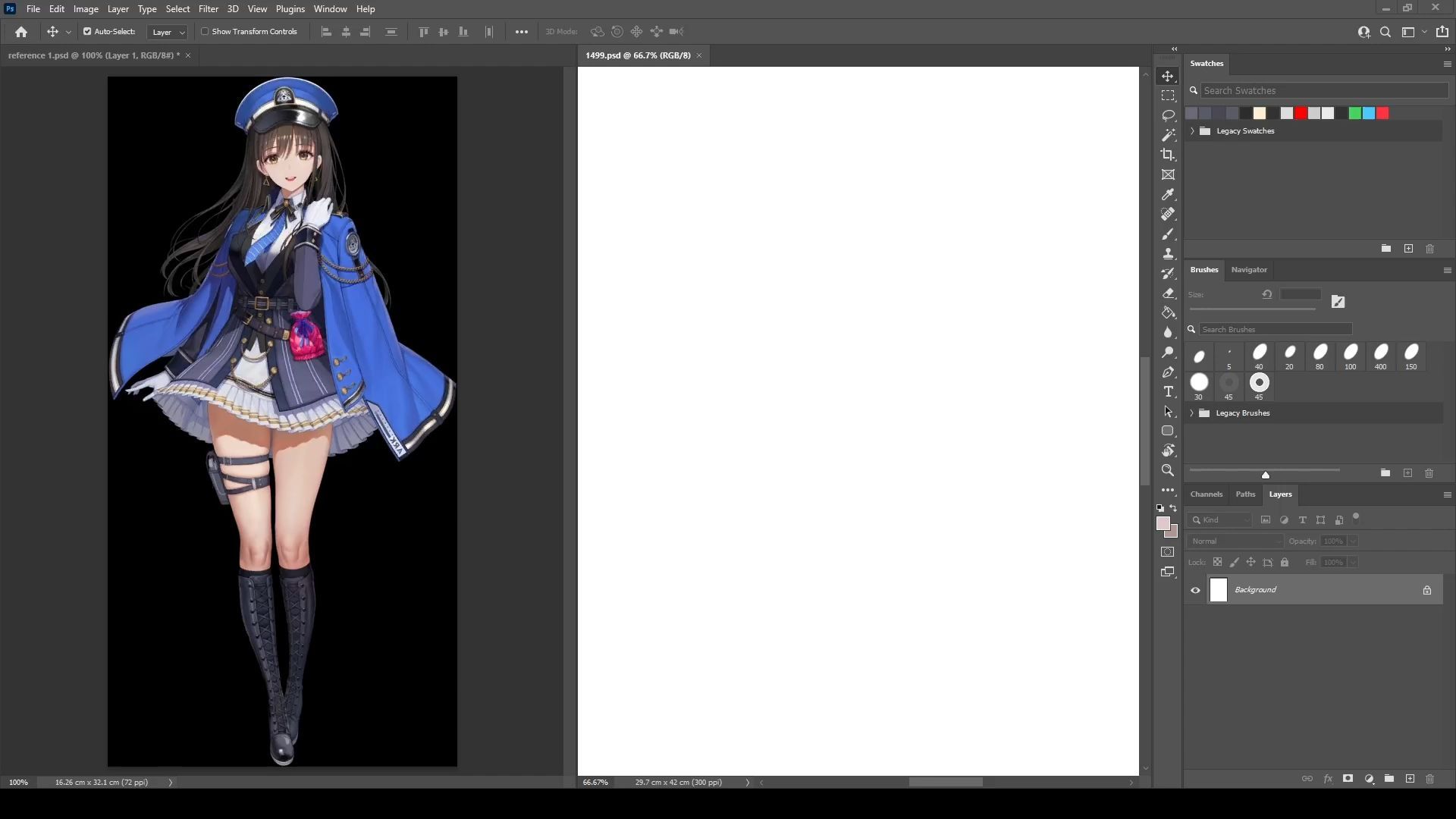Click the Search Brushes input field
The width and height of the screenshot is (1456, 819).
(x=1276, y=329)
